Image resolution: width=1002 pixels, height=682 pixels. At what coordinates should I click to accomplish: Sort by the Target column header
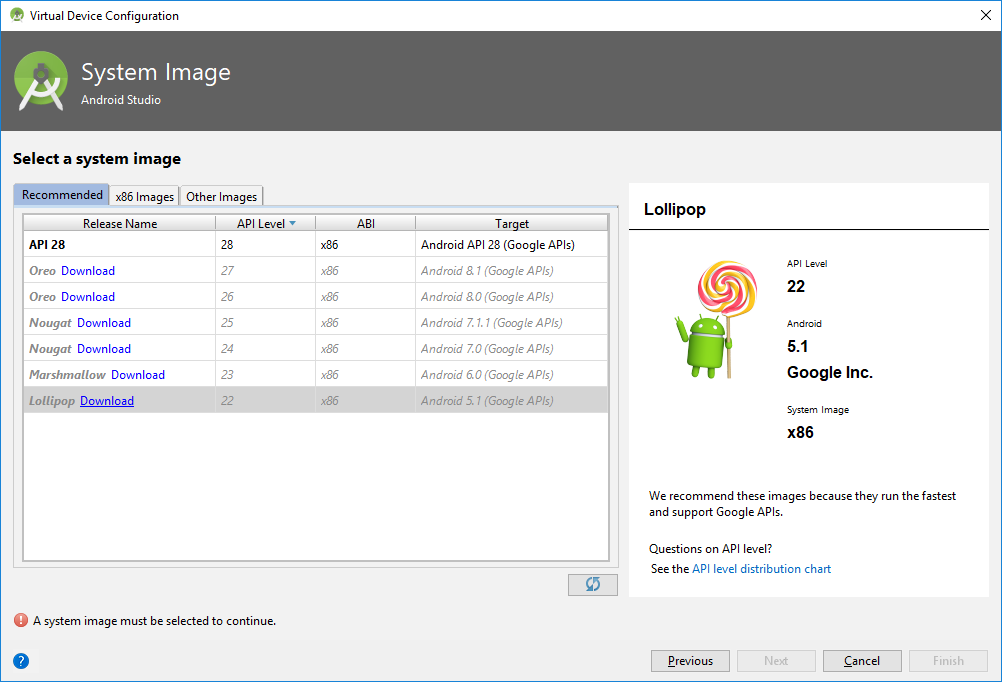[x=512, y=223]
